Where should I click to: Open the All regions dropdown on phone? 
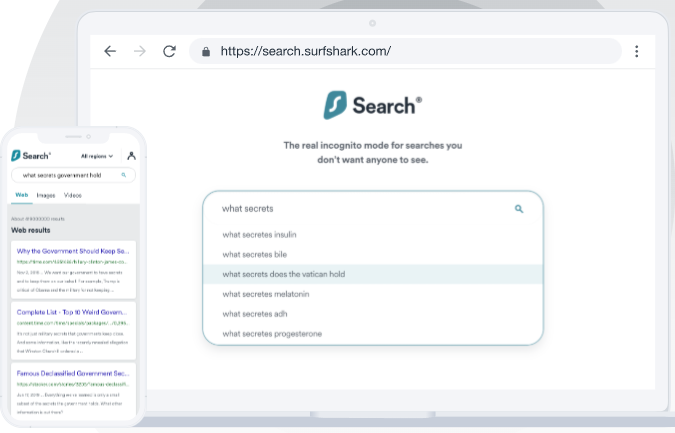point(97,156)
